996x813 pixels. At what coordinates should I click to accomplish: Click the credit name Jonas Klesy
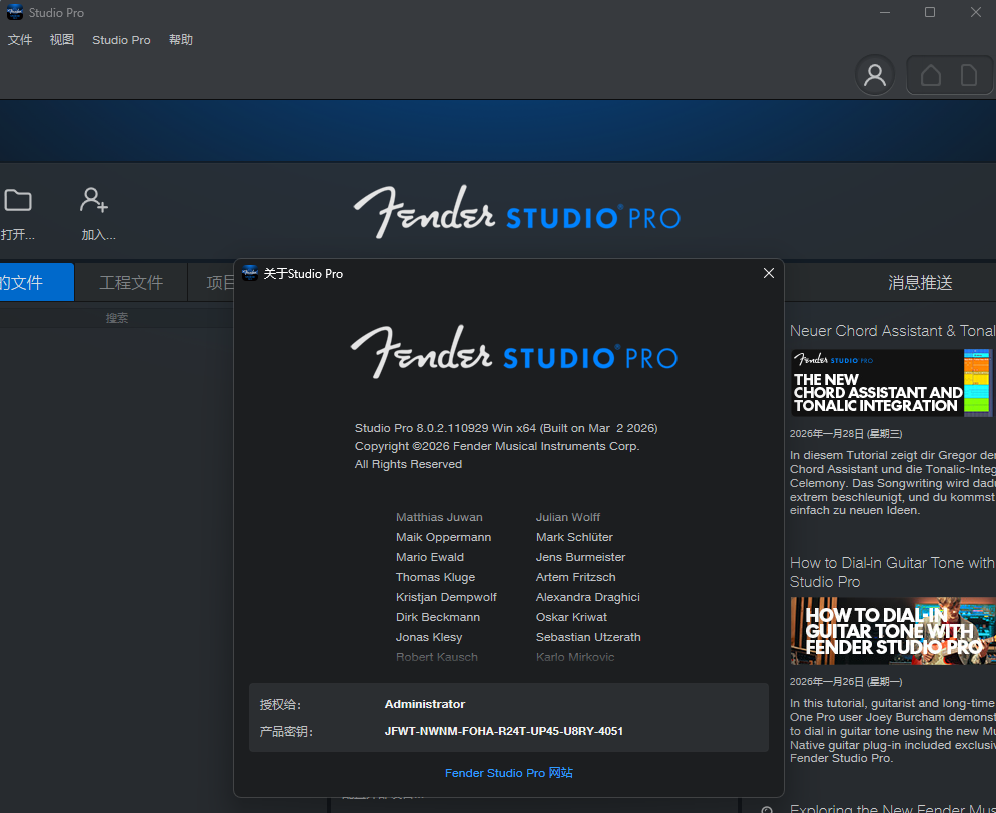click(429, 637)
